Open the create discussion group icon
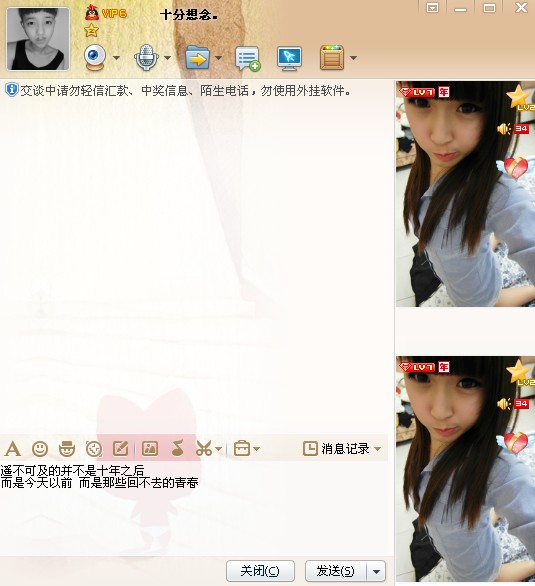The image size is (535, 586). point(247,58)
